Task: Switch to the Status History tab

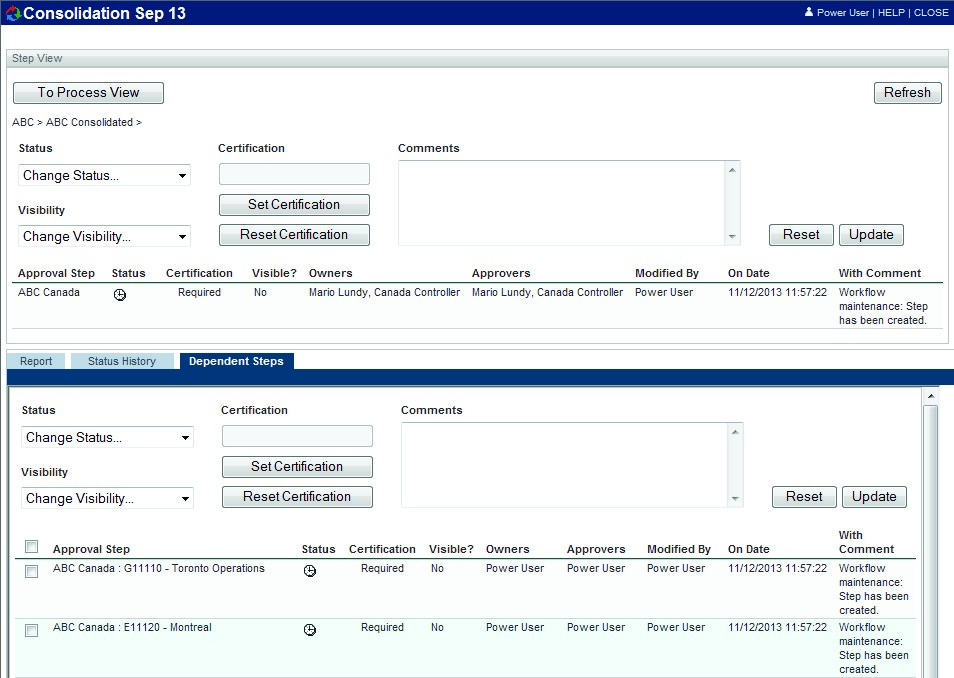Action: point(122,361)
